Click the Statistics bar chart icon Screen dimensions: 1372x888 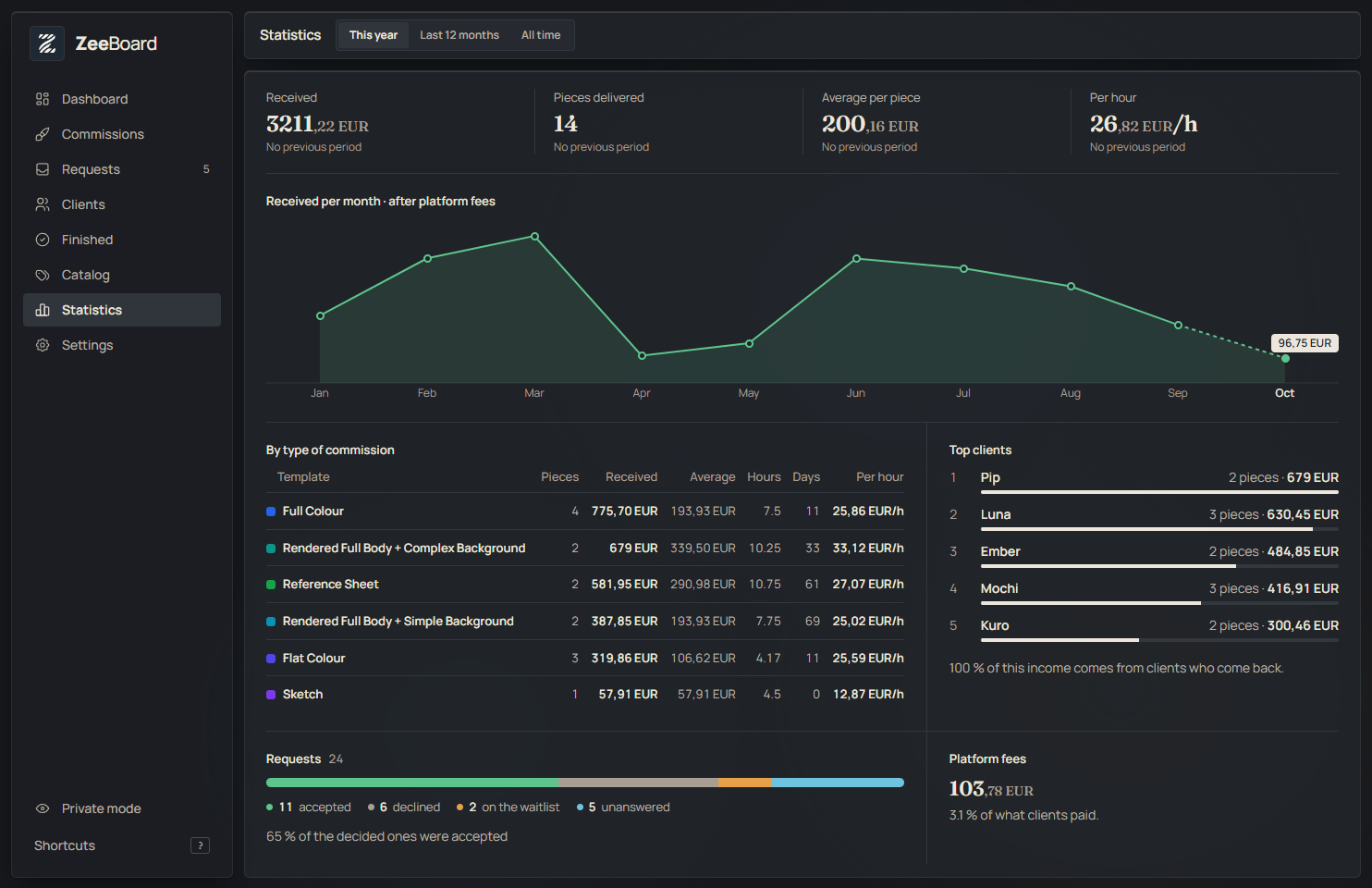point(43,310)
